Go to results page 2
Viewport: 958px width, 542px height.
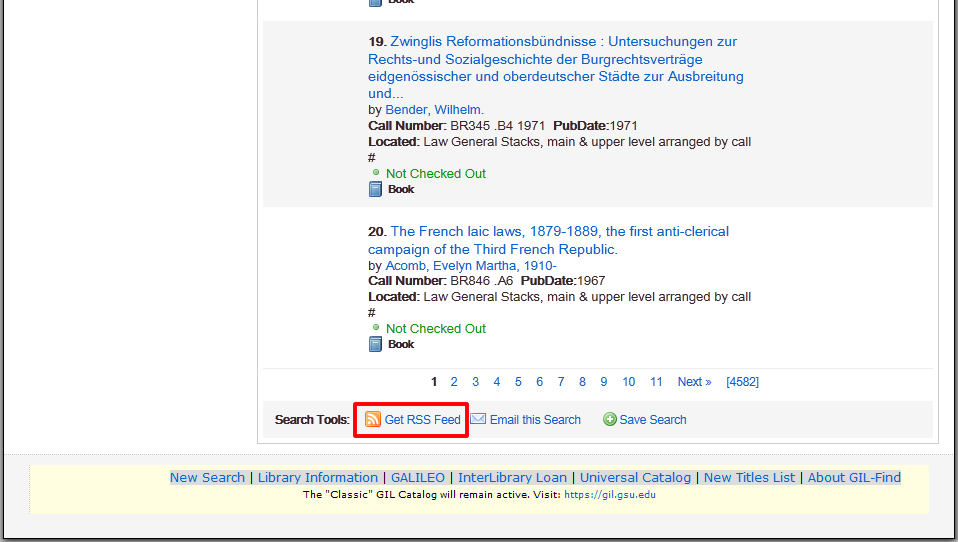tap(454, 382)
